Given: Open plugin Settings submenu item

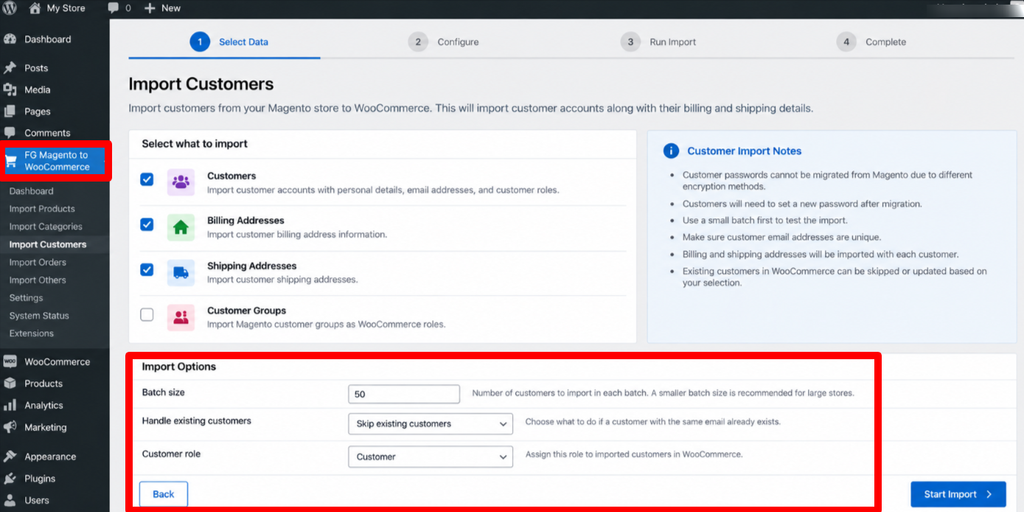Looking at the screenshot, I should click(26, 298).
